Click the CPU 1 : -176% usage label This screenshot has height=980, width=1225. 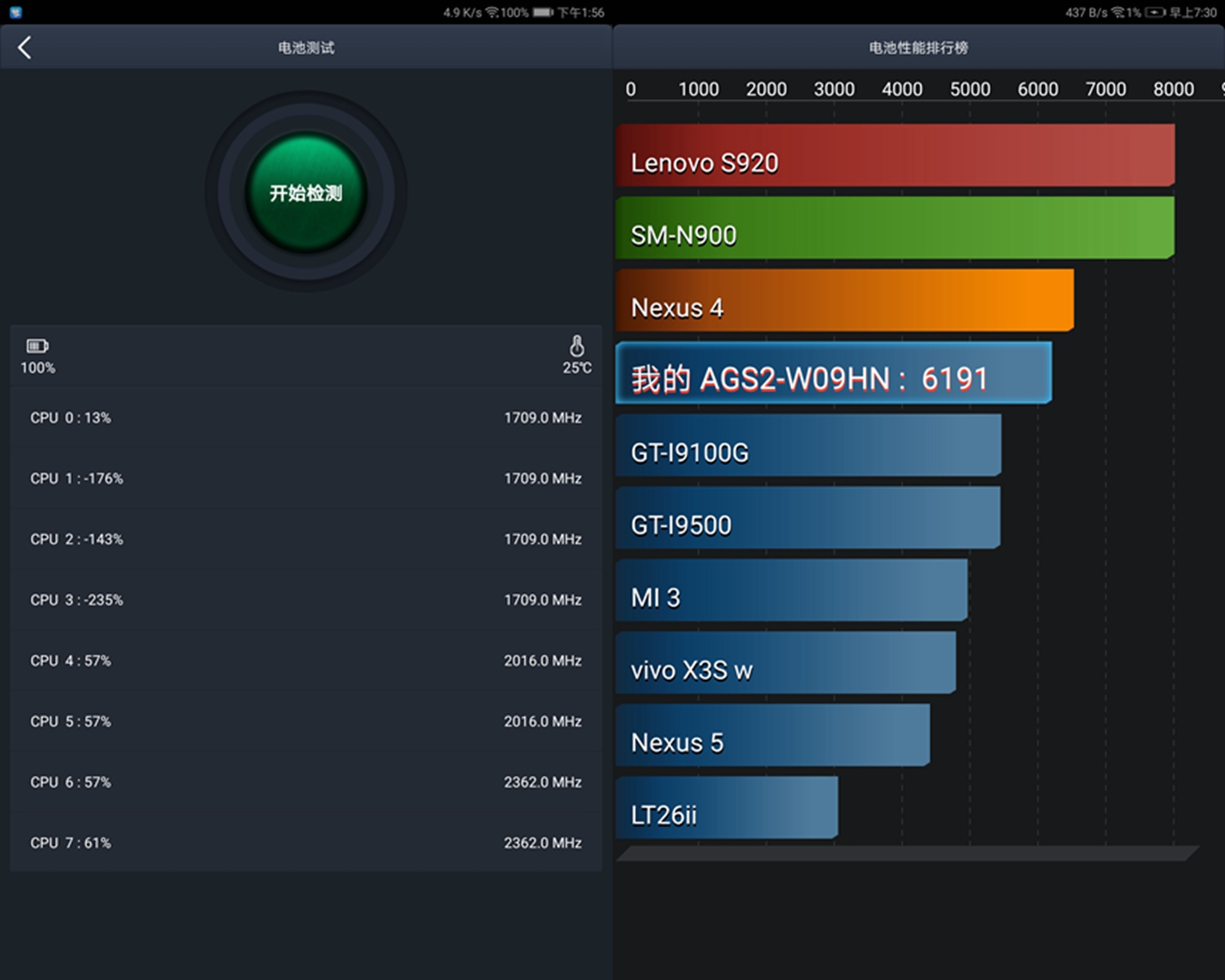point(77,479)
